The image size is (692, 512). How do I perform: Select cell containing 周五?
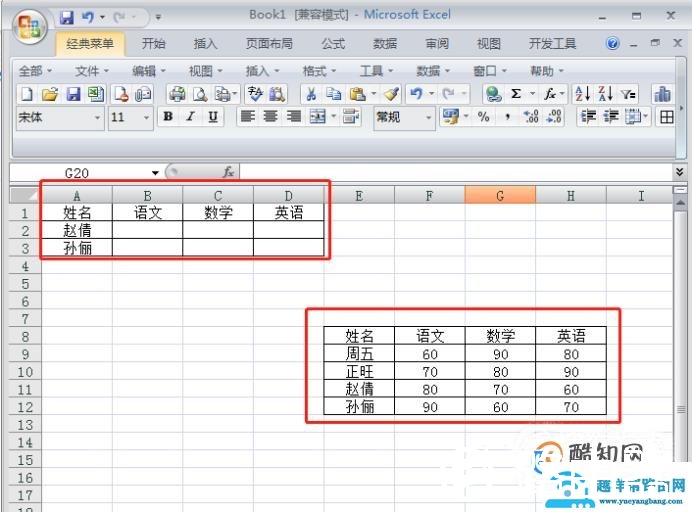(x=359, y=354)
